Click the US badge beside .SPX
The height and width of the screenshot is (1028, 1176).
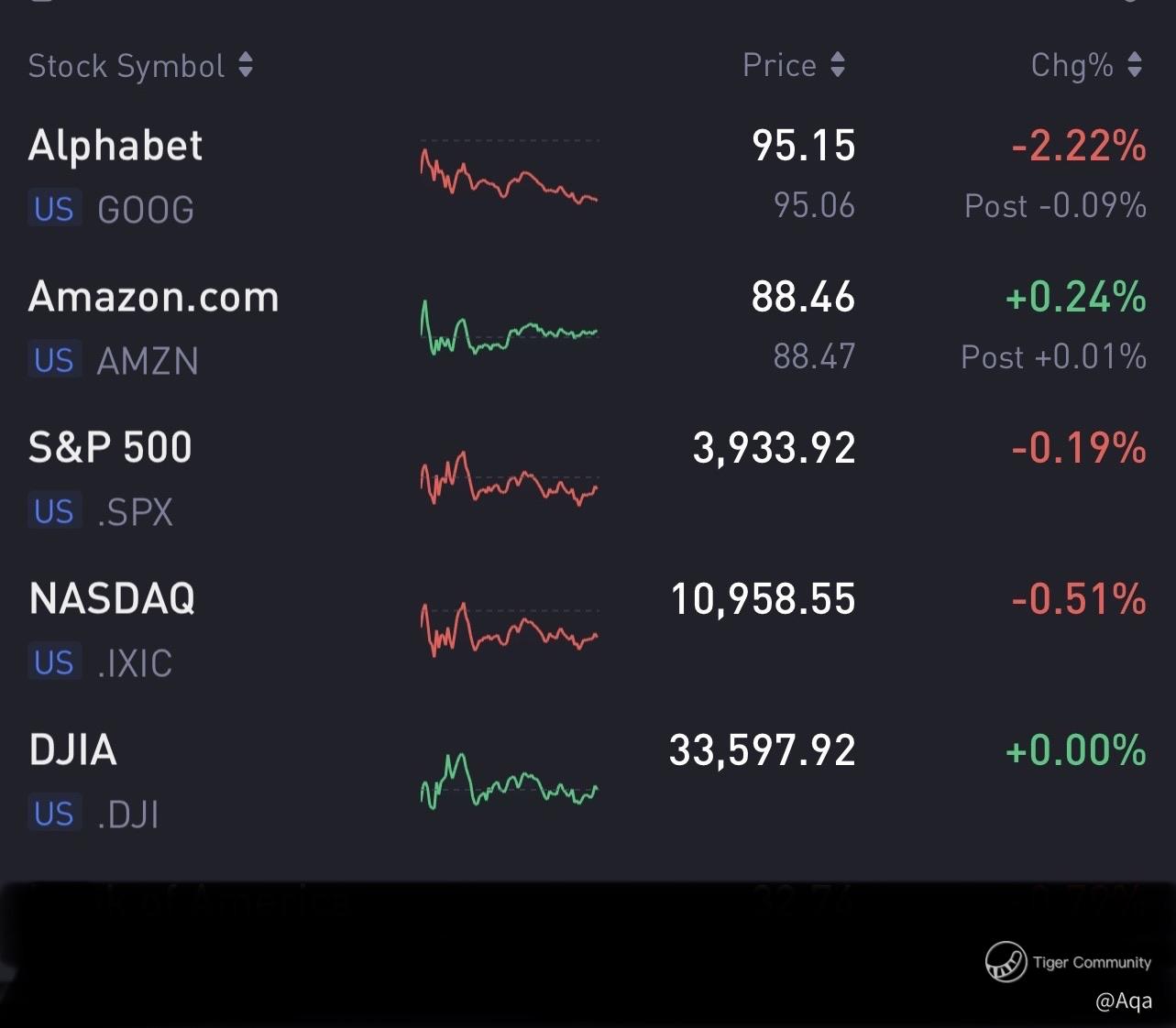pyautogui.click(x=54, y=511)
